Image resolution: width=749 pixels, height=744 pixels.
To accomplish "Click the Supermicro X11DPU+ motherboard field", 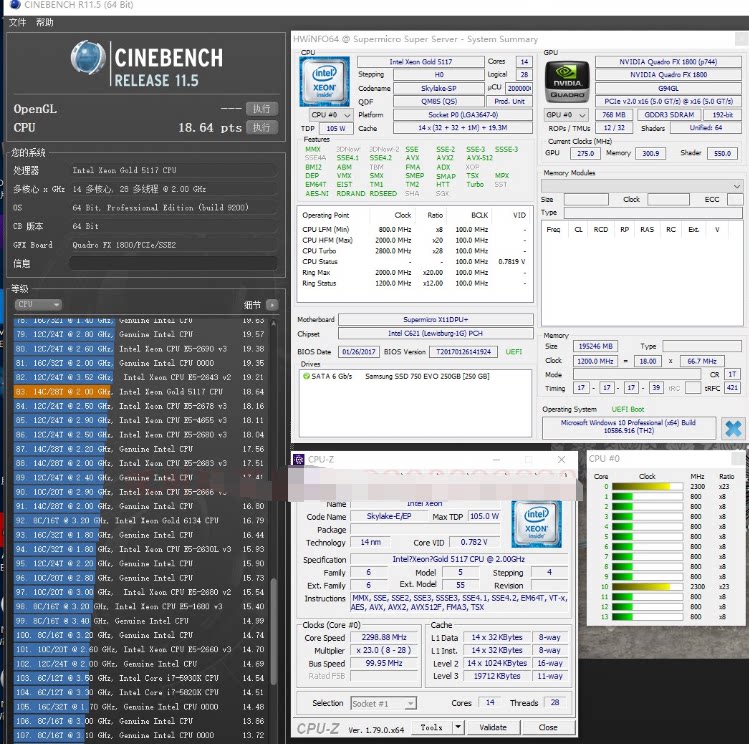I will click(436, 319).
